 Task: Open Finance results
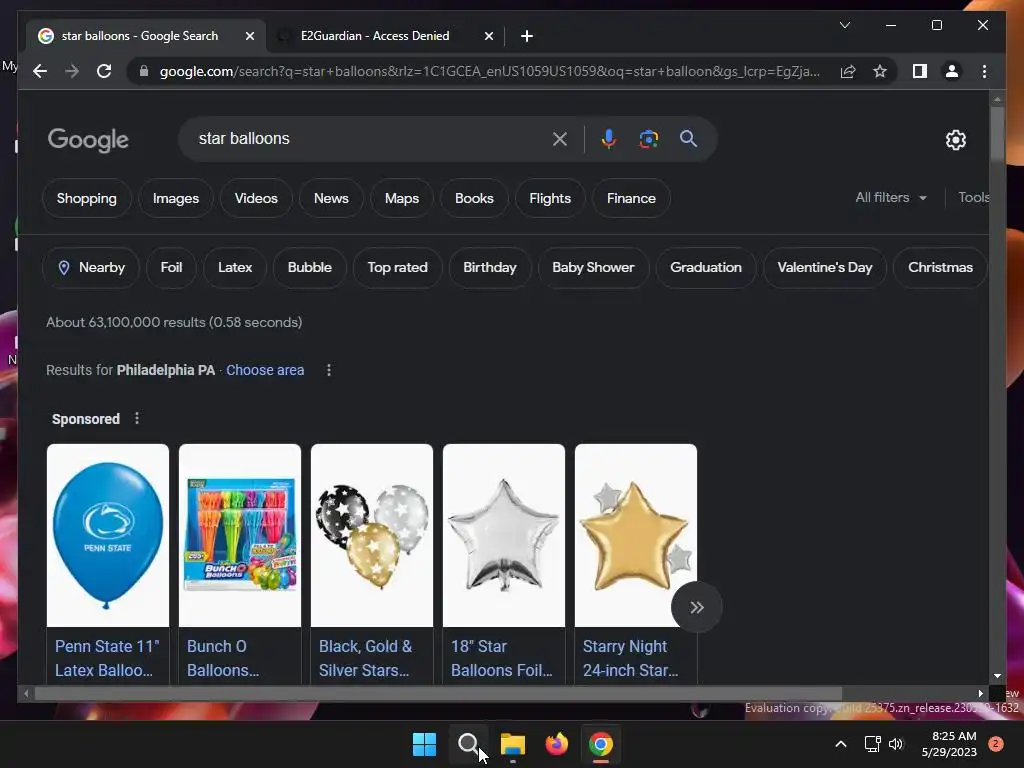coord(631,199)
